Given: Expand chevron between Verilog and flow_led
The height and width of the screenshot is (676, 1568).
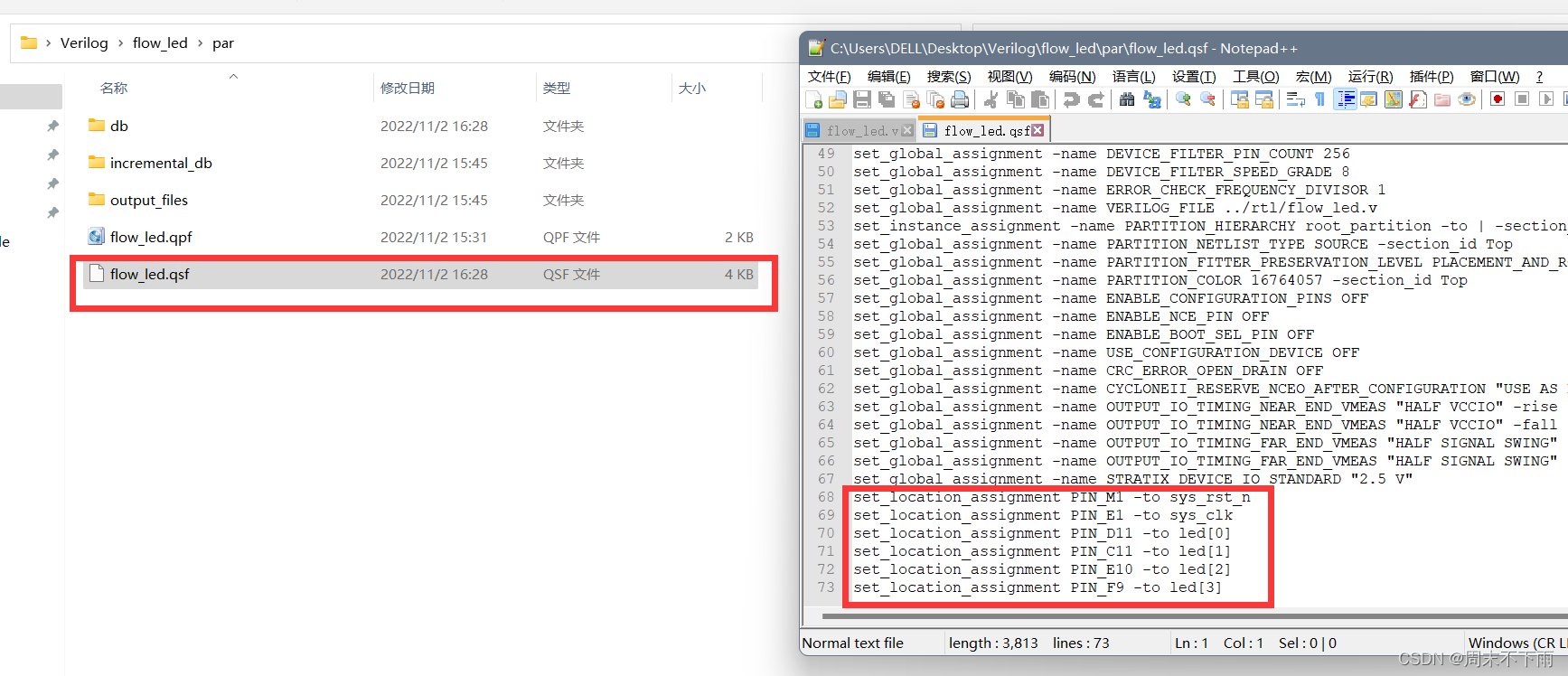Looking at the screenshot, I should pyautogui.click(x=120, y=42).
